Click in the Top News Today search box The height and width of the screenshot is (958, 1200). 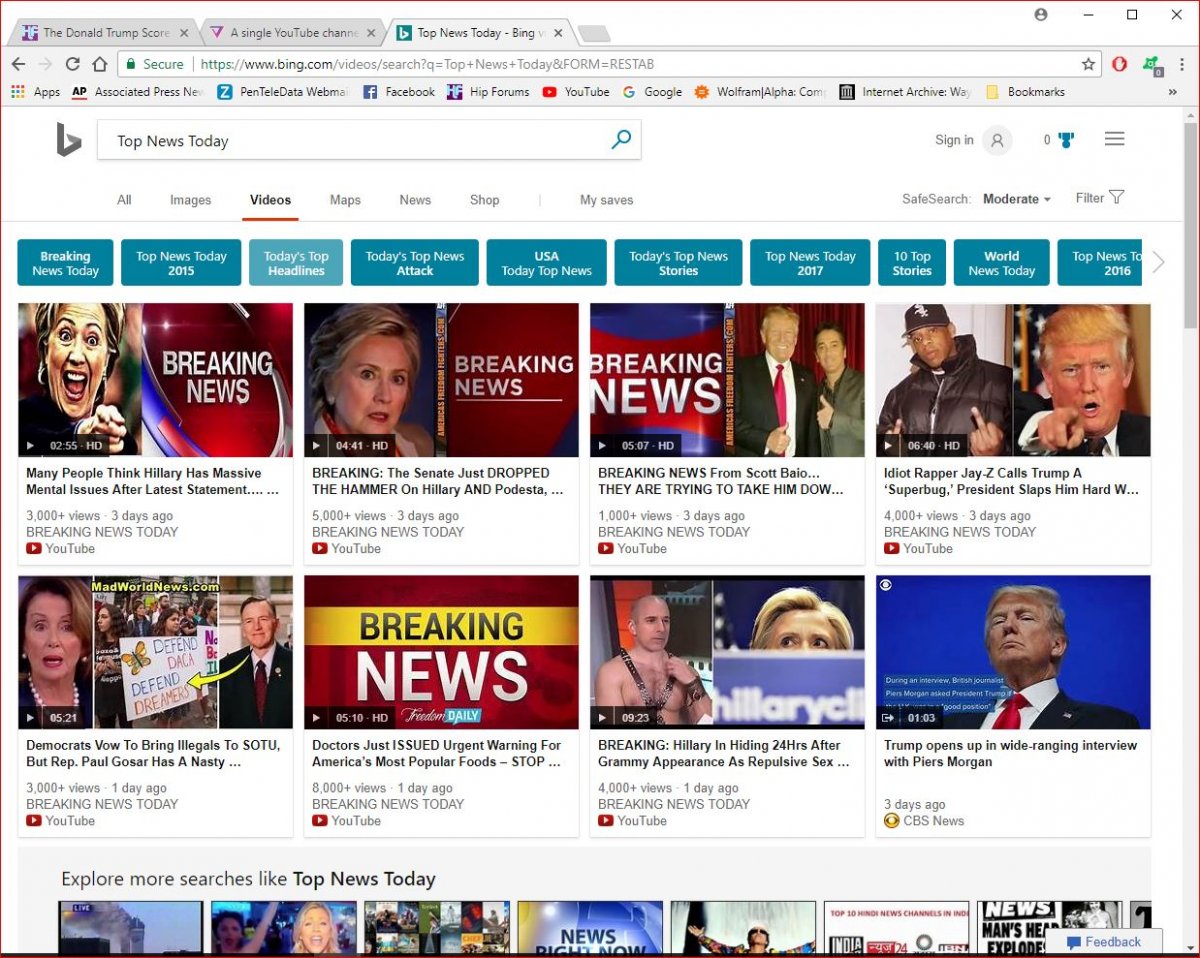tap(350, 141)
